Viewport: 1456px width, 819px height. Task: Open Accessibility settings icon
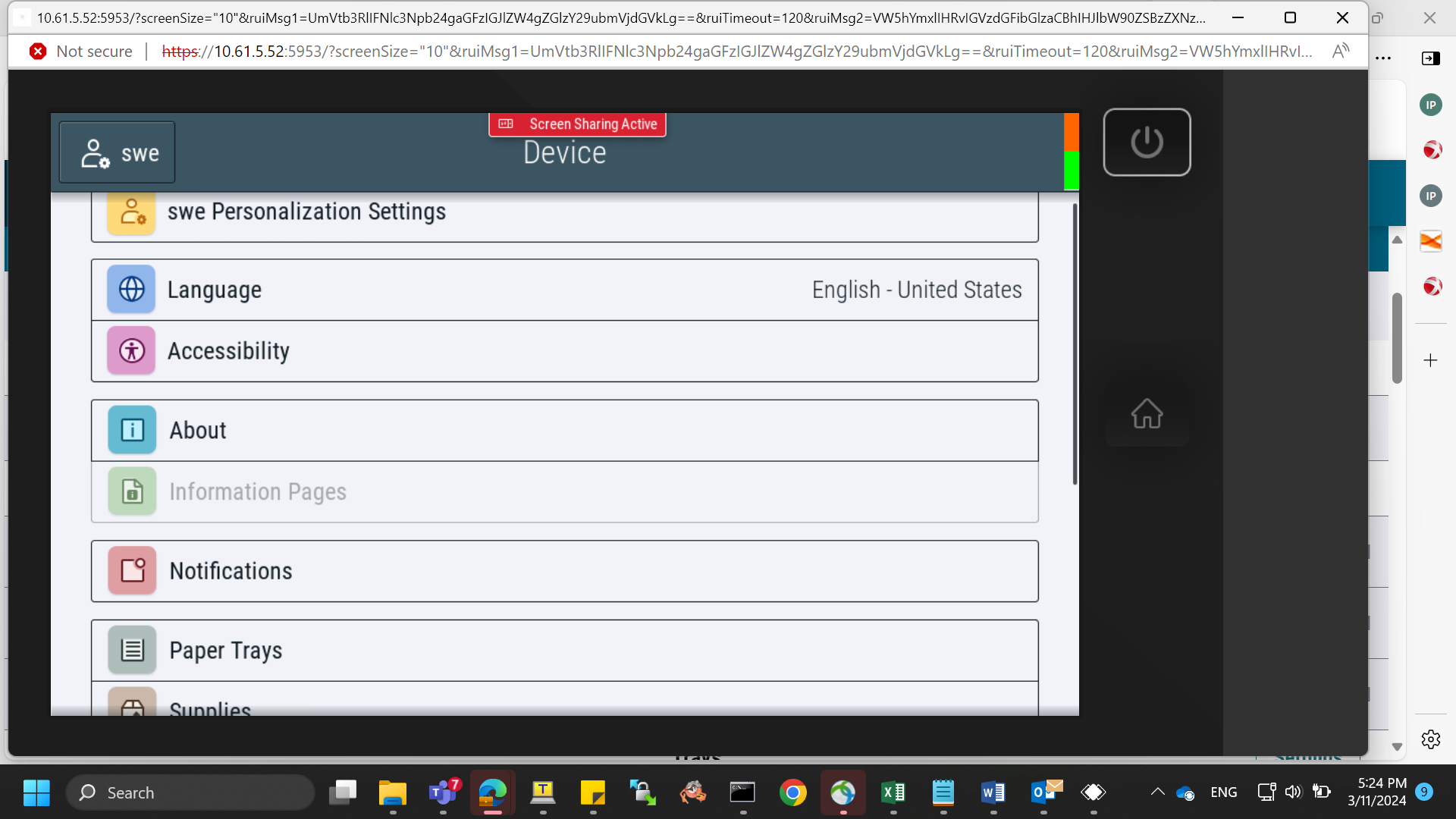[131, 350]
